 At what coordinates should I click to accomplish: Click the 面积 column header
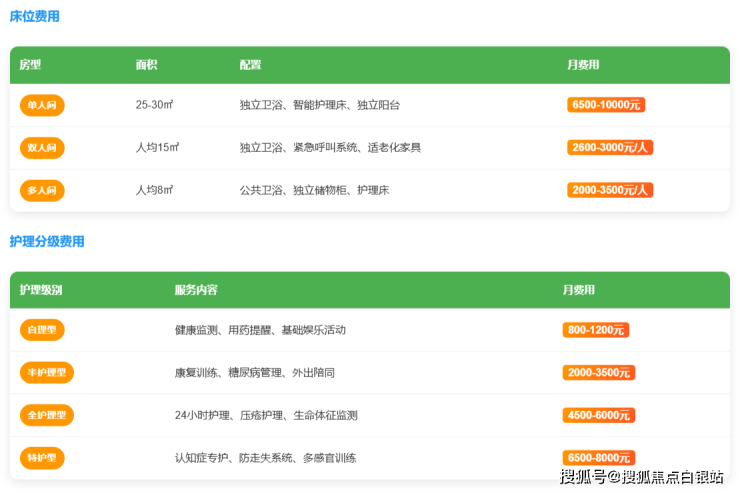coord(147,65)
